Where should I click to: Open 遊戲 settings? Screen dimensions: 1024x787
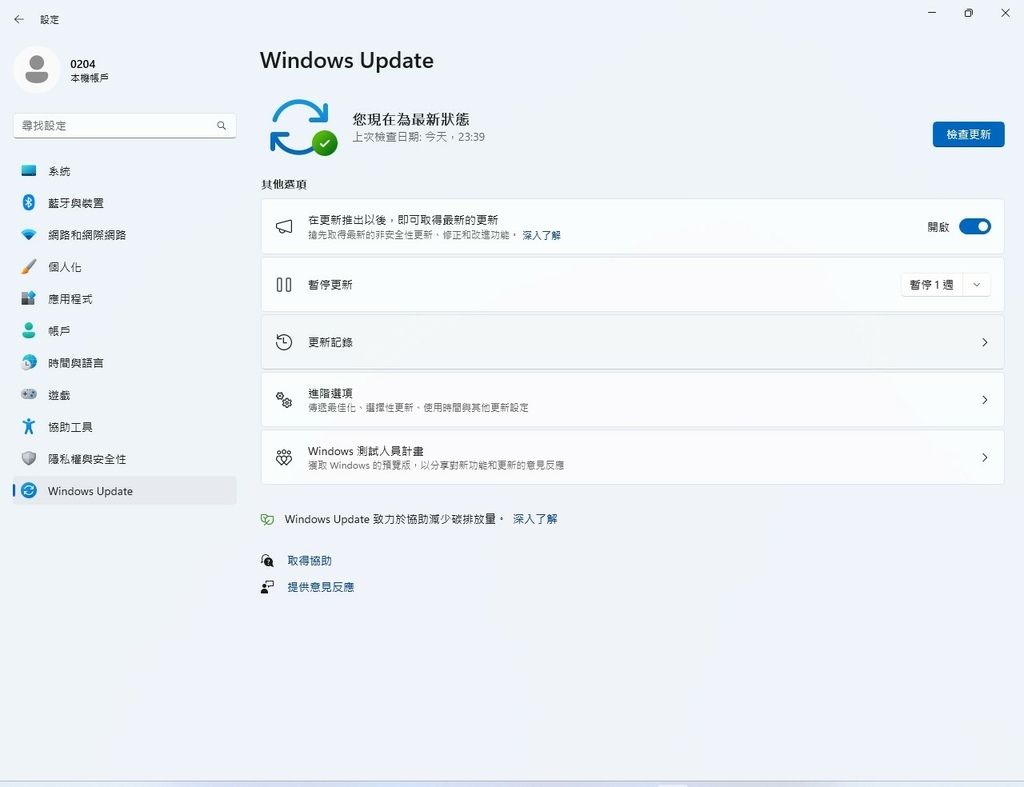tap(125, 394)
